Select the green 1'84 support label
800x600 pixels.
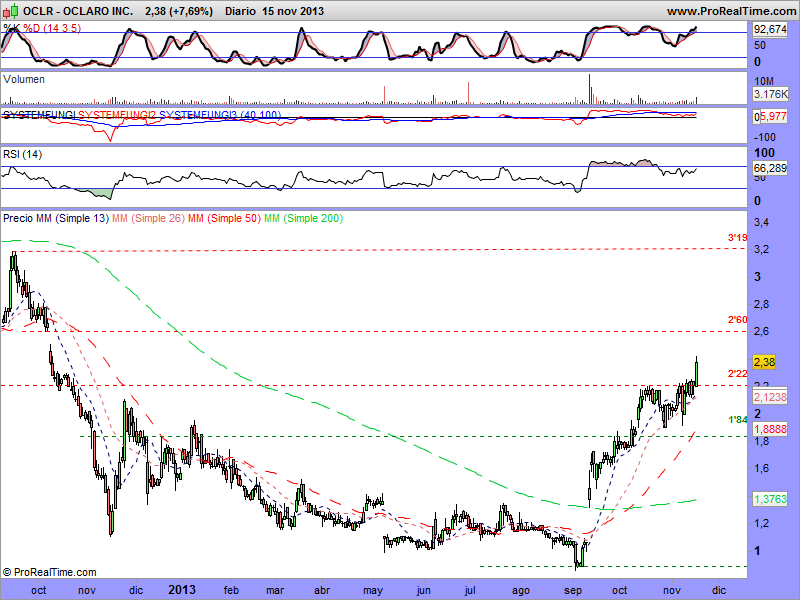(x=737, y=420)
